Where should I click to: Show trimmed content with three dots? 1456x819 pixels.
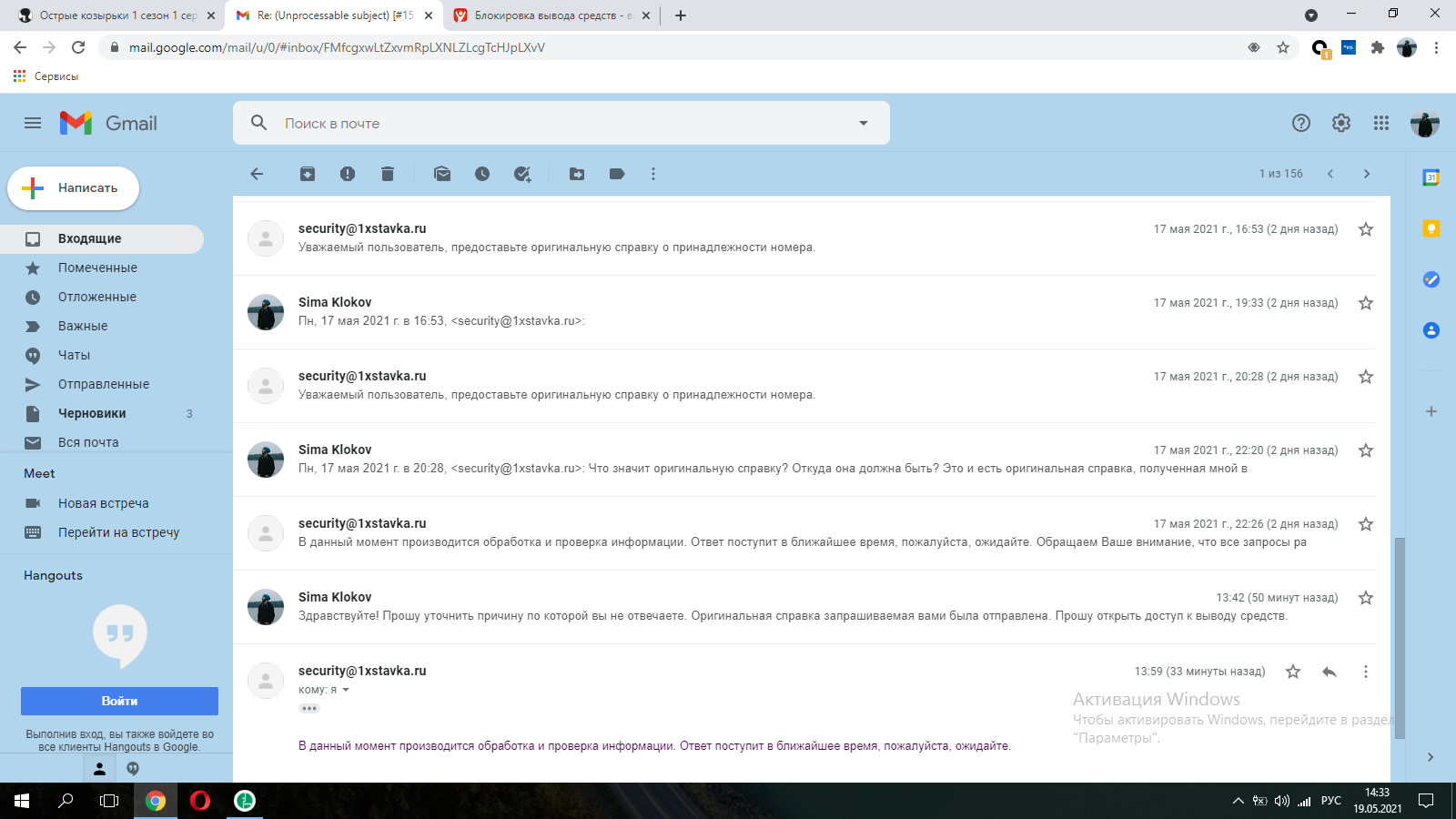tap(309, 708)
